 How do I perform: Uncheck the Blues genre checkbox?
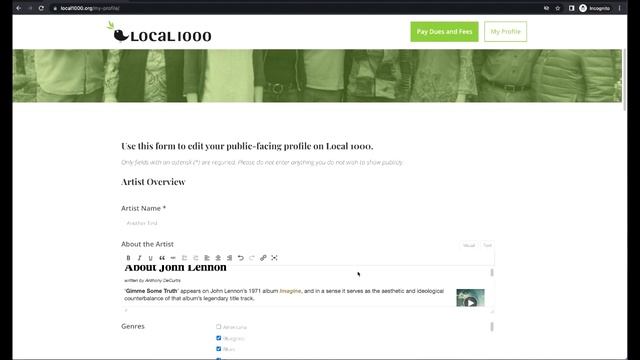point(218,349)
